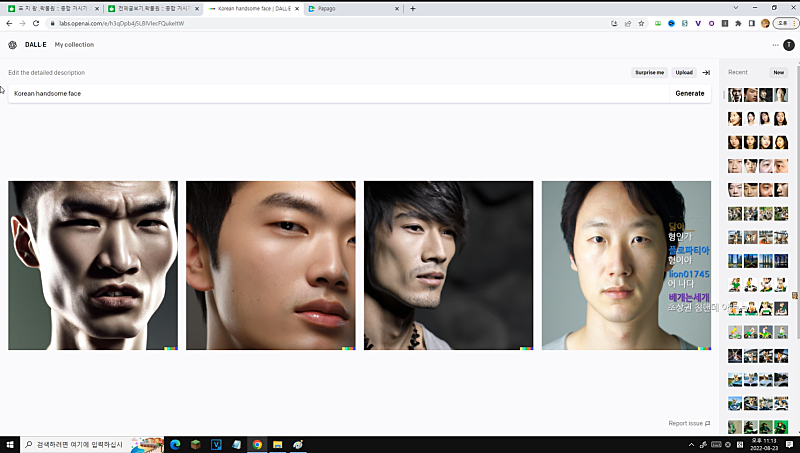This screenshot has width=800, height=453.
Task: Open the Chrome browser side panel
Action: coord(752,23)
